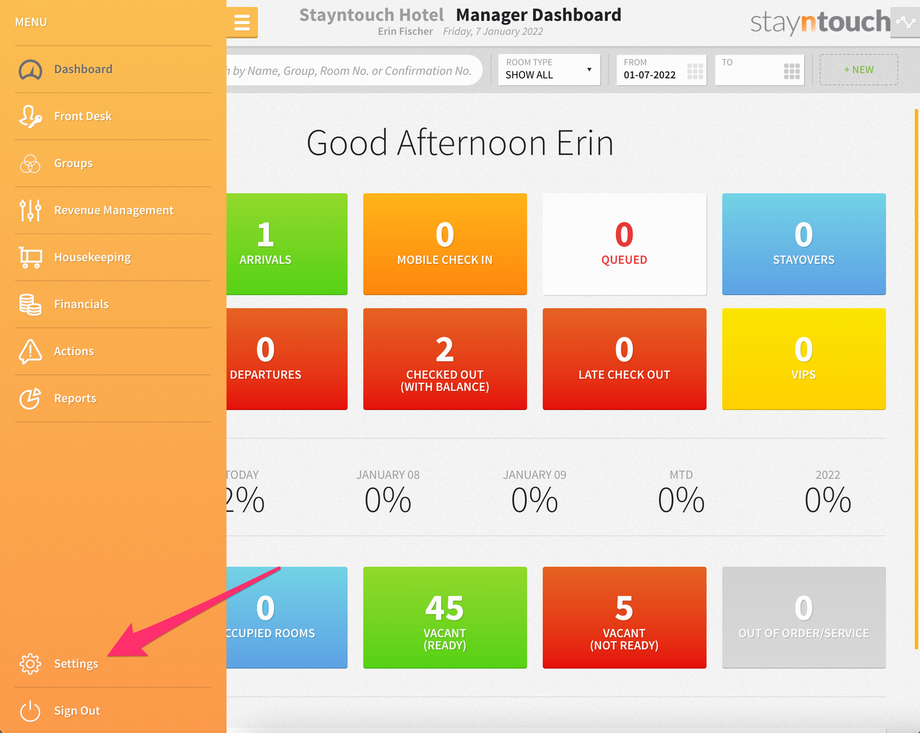The height and width of the screenshot is (733, 920).
Task: Open the From date calendar icon
Action: coord(695,72)
